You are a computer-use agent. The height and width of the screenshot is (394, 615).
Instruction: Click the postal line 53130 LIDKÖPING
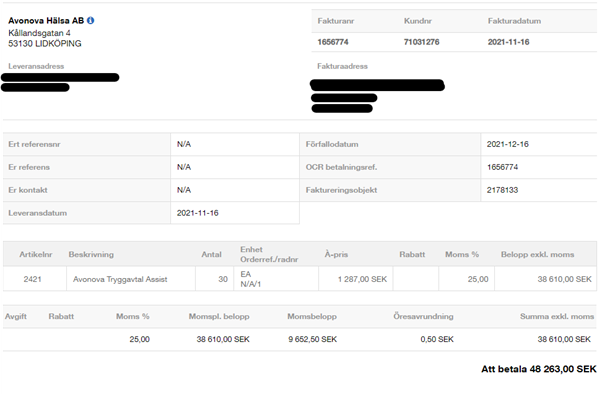(45, 44)
